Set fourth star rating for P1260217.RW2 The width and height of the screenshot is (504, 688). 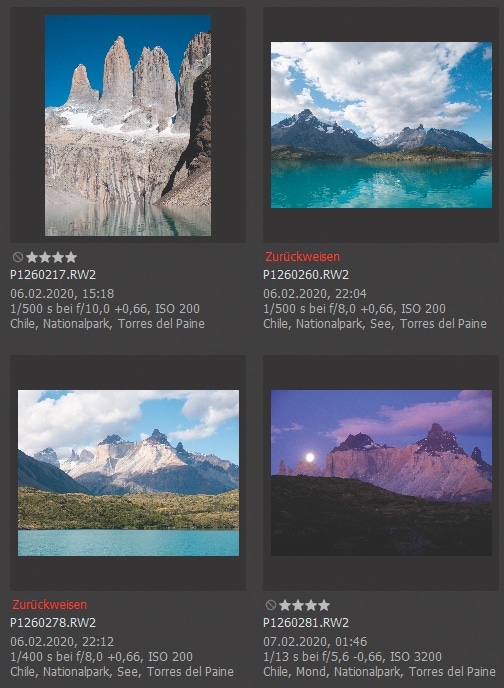71,257
